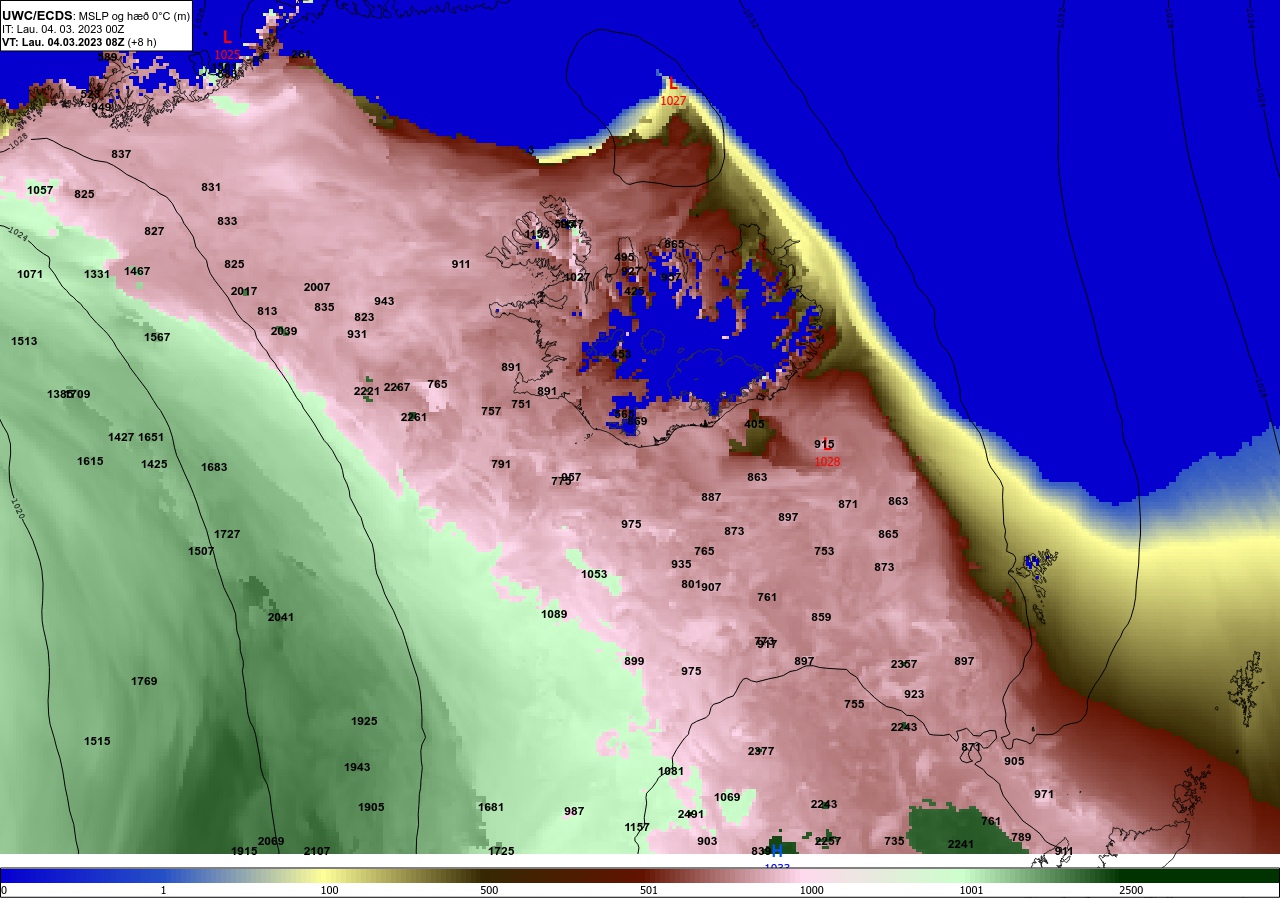The height and width of the screenshot is (898, 1280).
Task: Click the 1071 height value
Action: [30, 274]
